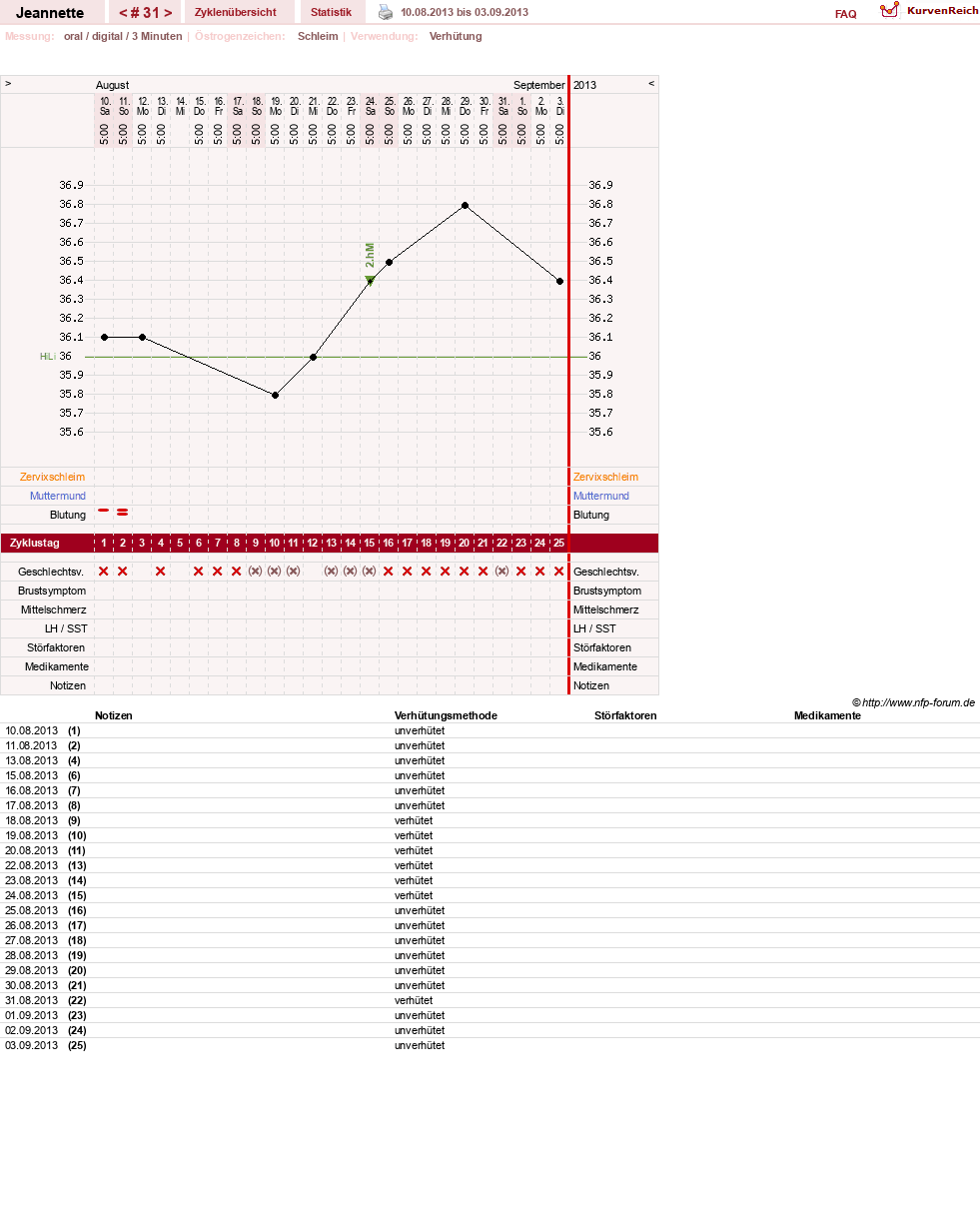Click cycle day 10 in Zyklustag bar

coord(275,543)
